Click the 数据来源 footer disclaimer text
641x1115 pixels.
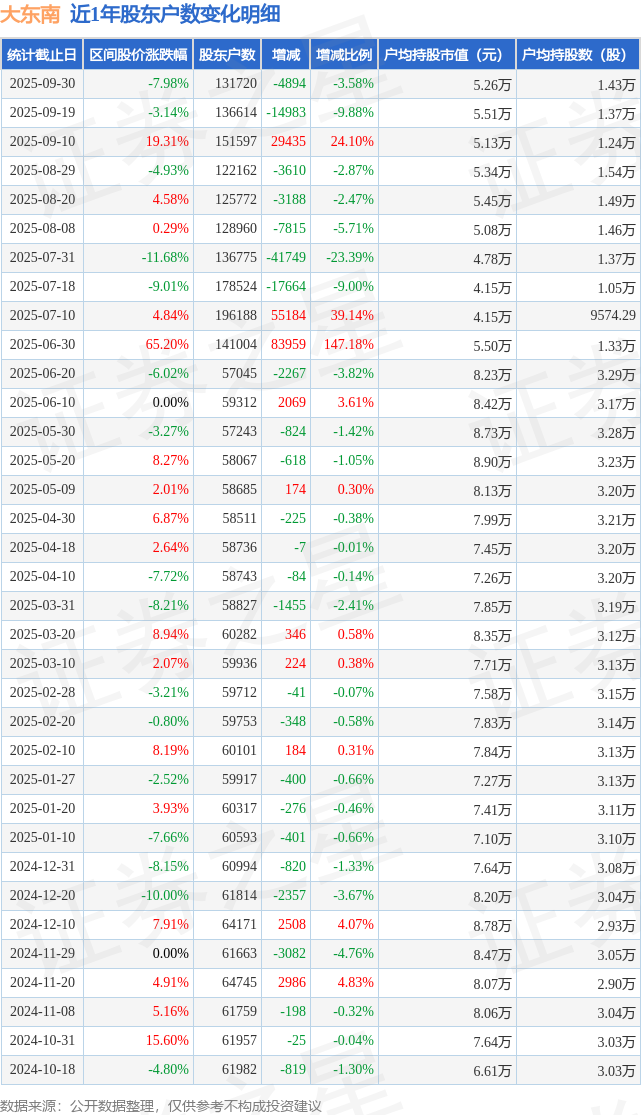coord(161,1105)
